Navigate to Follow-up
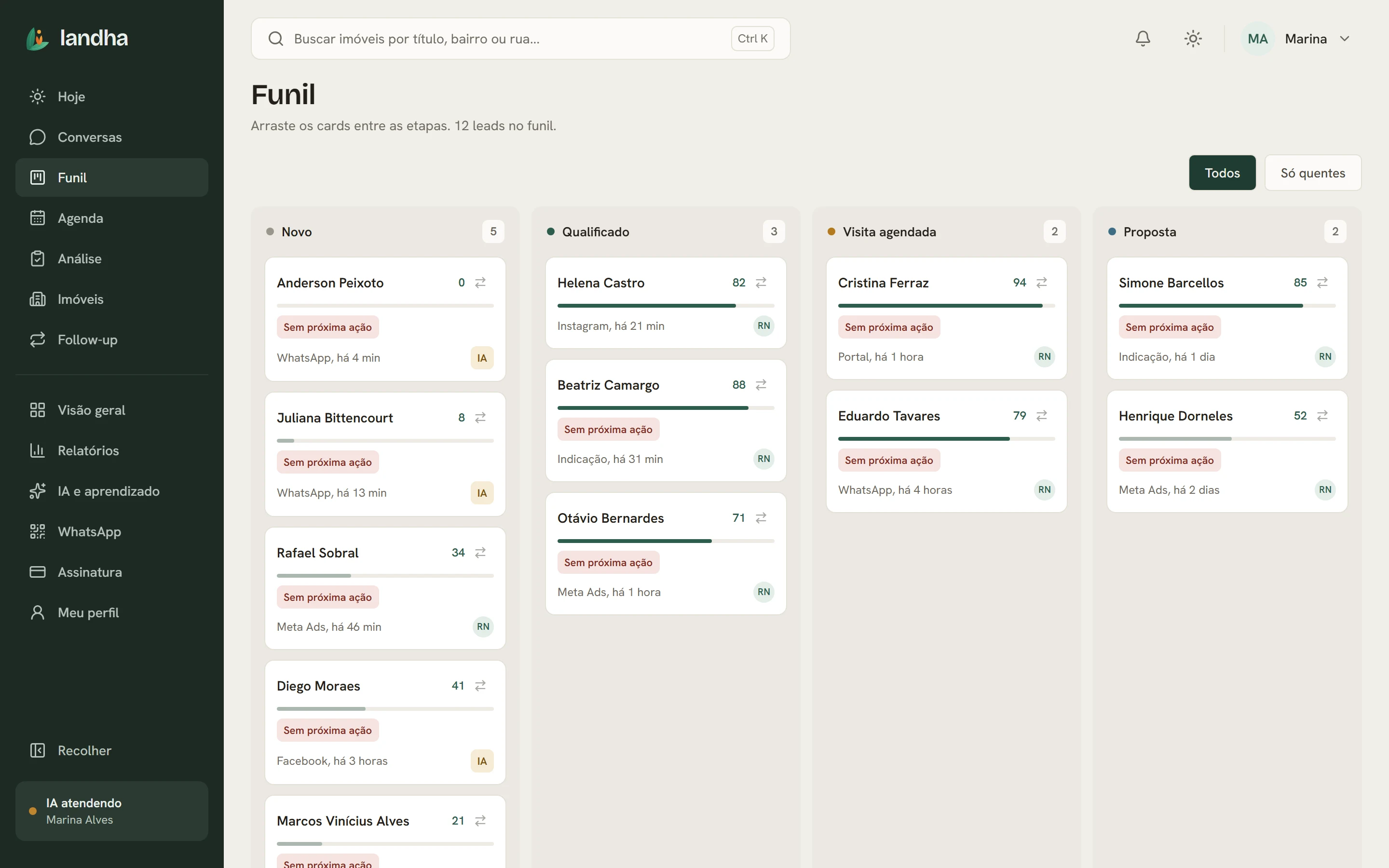This screenshot has width=1389, height=868. [x=112, y=340]
